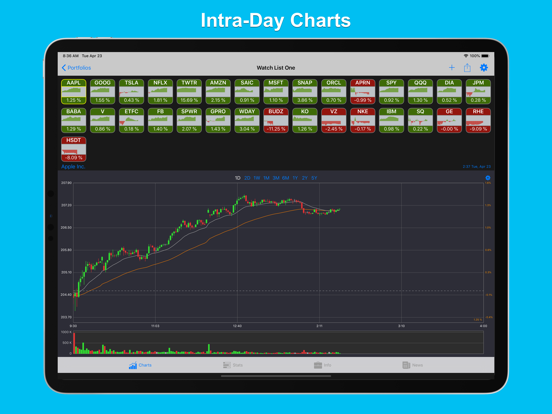Select the GE ticker tile
The height and width of the screenshot is (414, 552).
(x=449, y=120)
